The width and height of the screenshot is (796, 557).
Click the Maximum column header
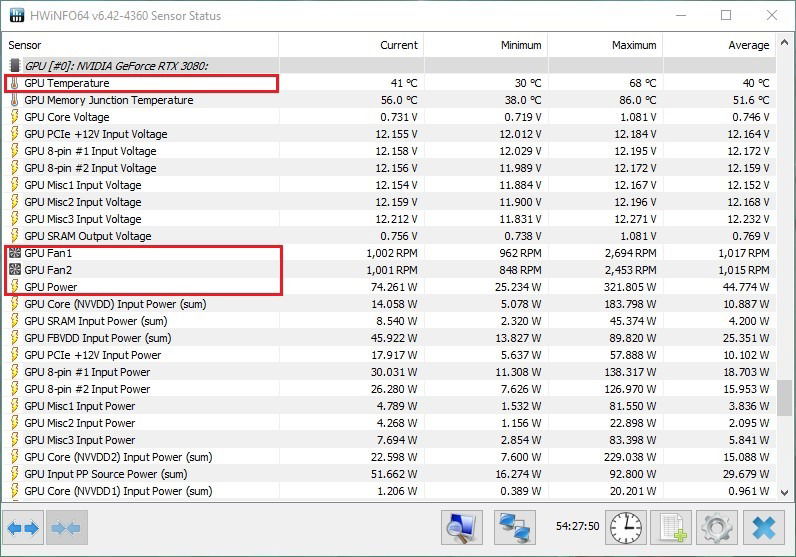[605, 45]
